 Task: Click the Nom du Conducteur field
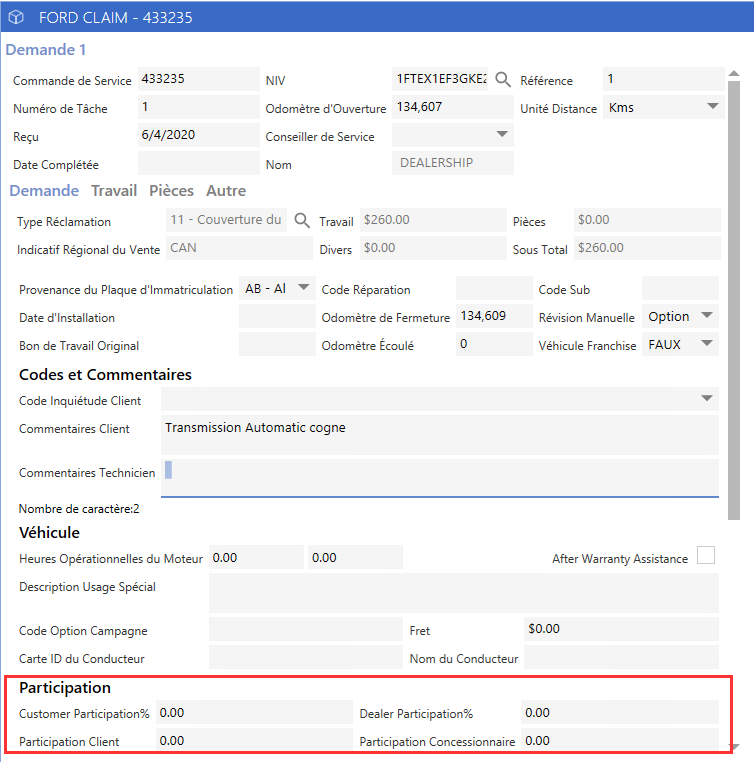tap(621, 657)
